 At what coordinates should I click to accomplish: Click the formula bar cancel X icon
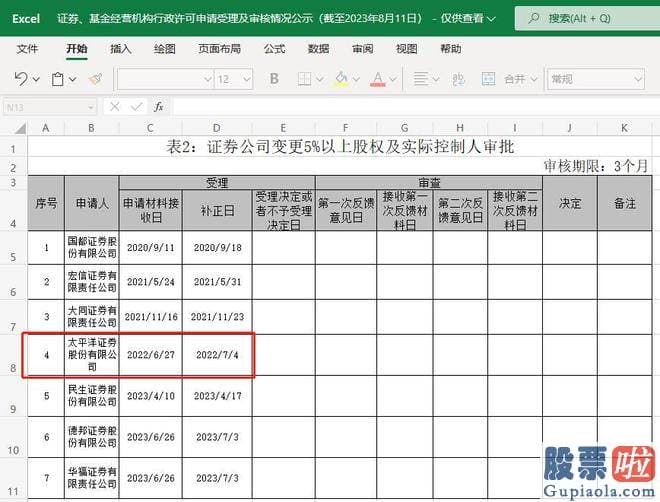[114, 107]
